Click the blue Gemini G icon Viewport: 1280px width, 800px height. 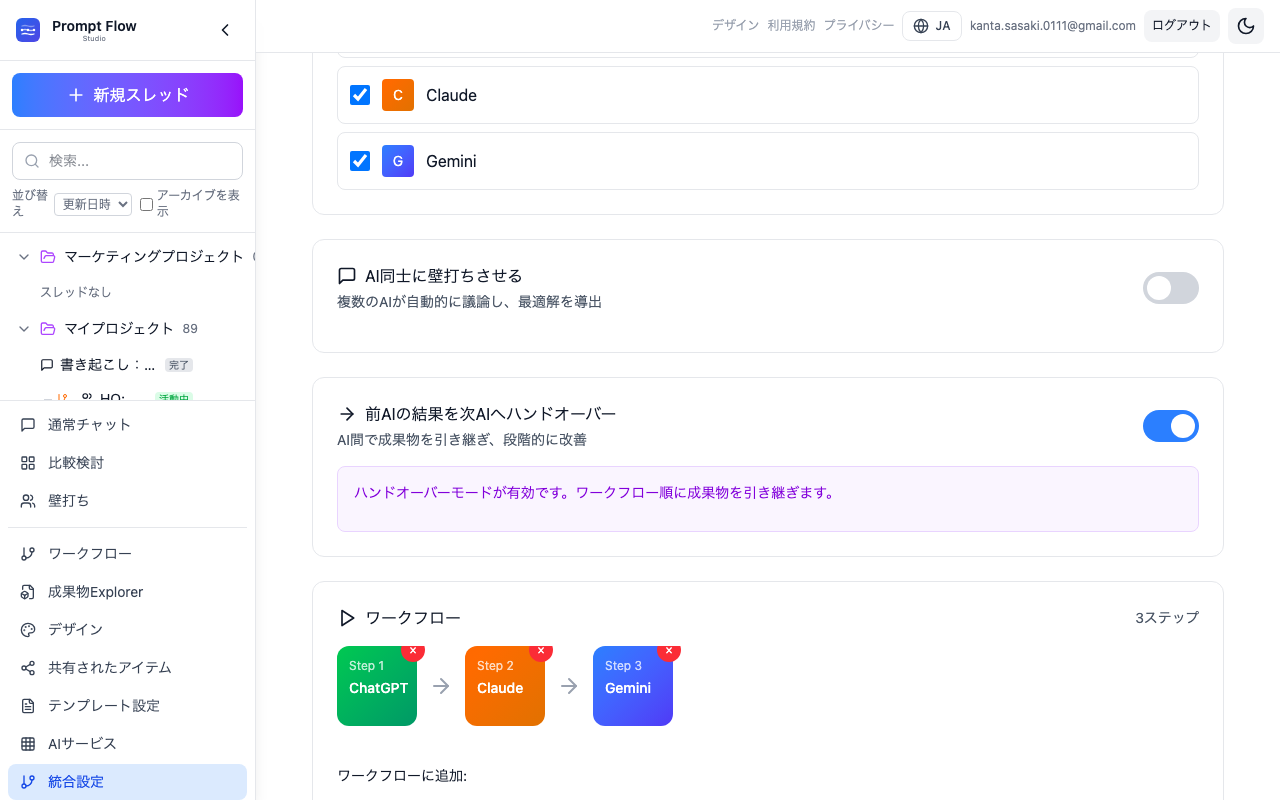[x=398, y=161]
